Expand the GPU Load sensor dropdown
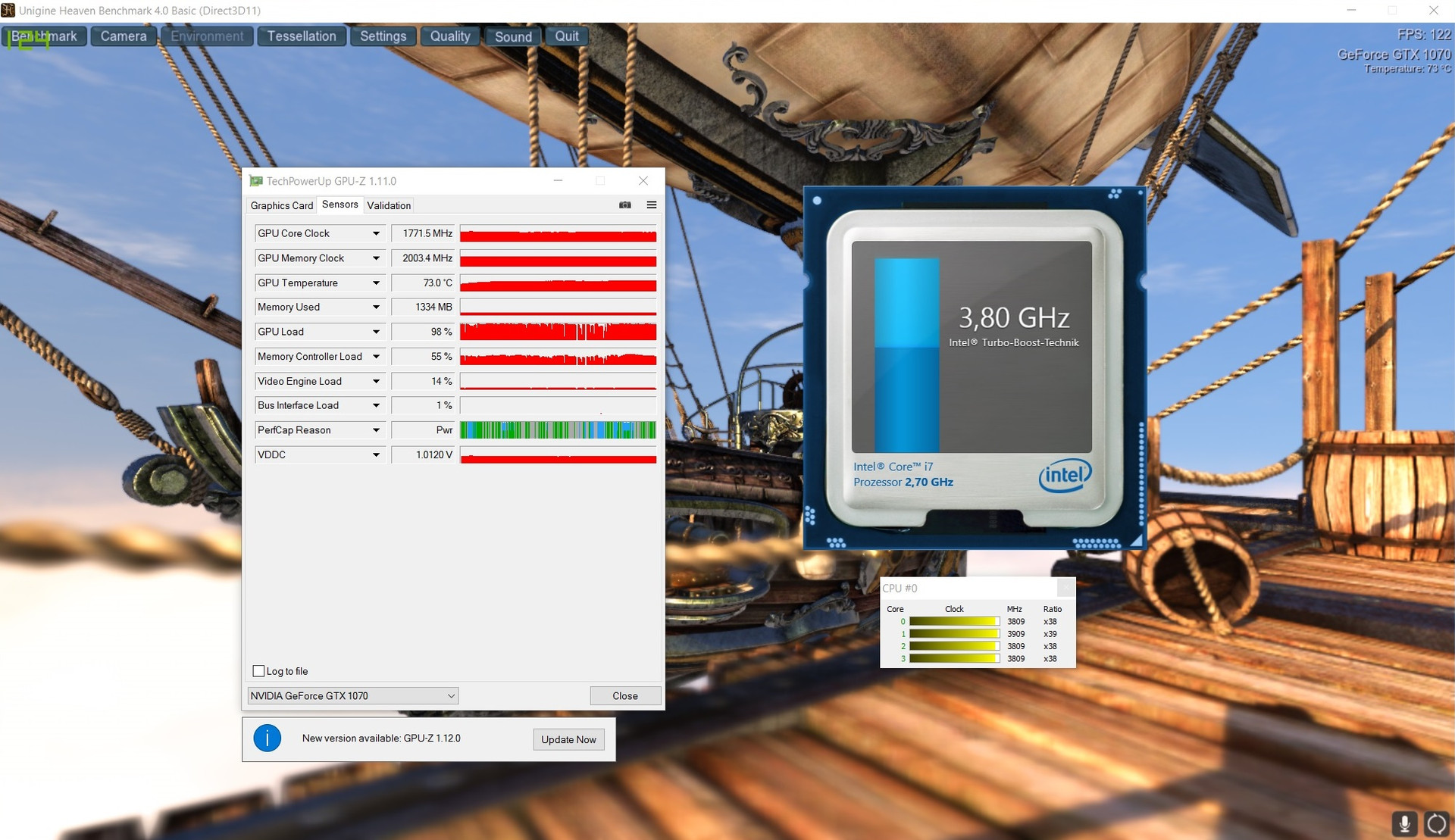 376,332
